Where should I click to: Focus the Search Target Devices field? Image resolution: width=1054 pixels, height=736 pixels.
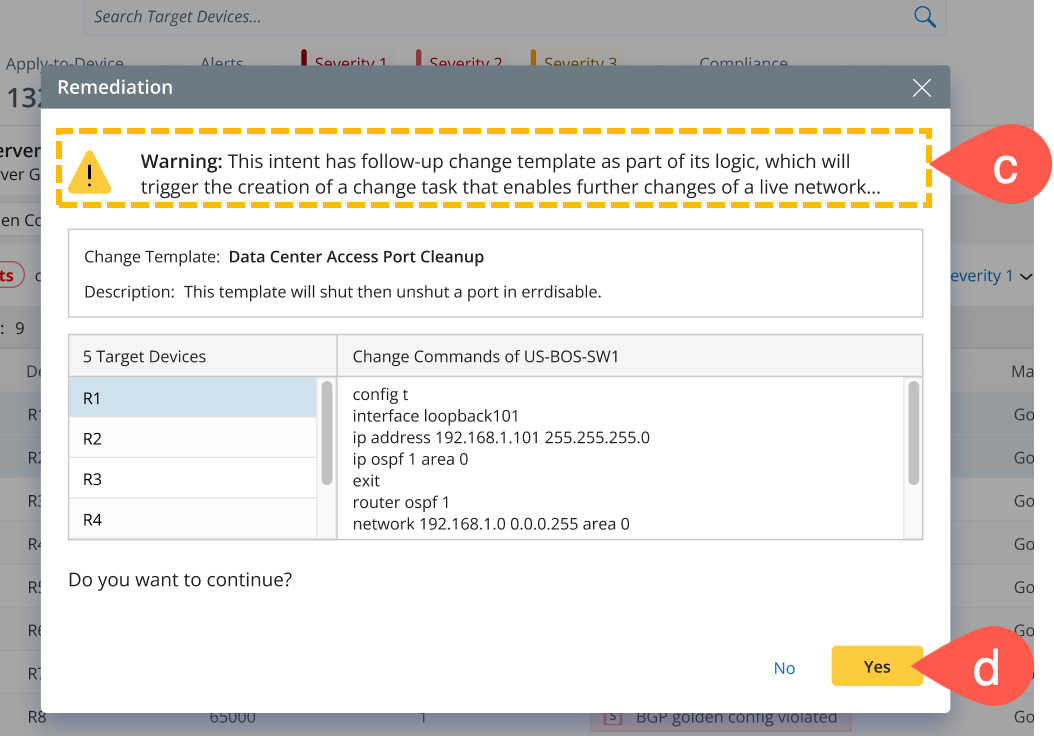pyautogui.click(x=500, y=17)
